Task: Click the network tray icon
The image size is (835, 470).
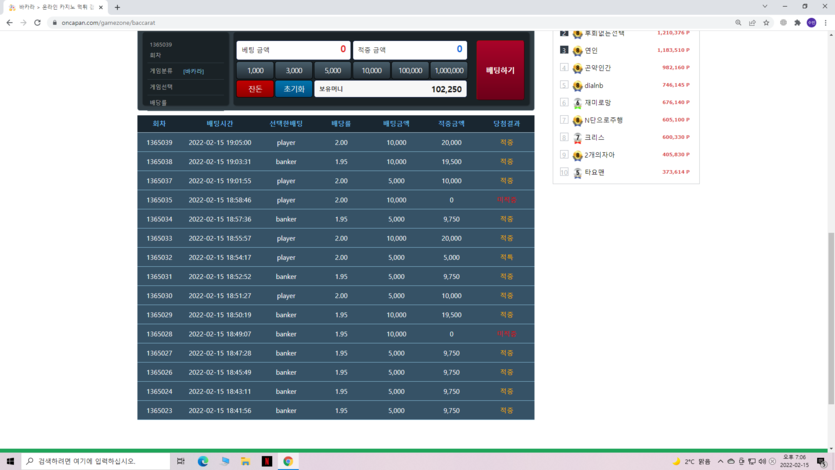Action: (752, 461)
